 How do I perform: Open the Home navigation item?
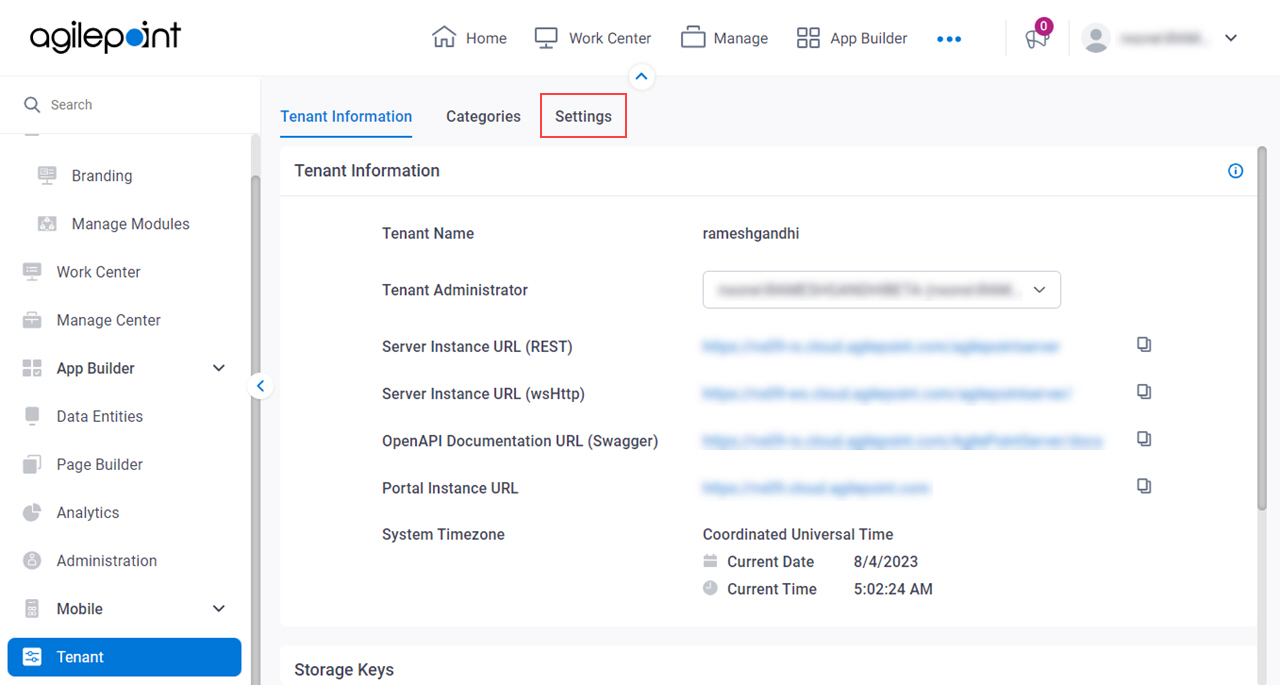point(469,38)
